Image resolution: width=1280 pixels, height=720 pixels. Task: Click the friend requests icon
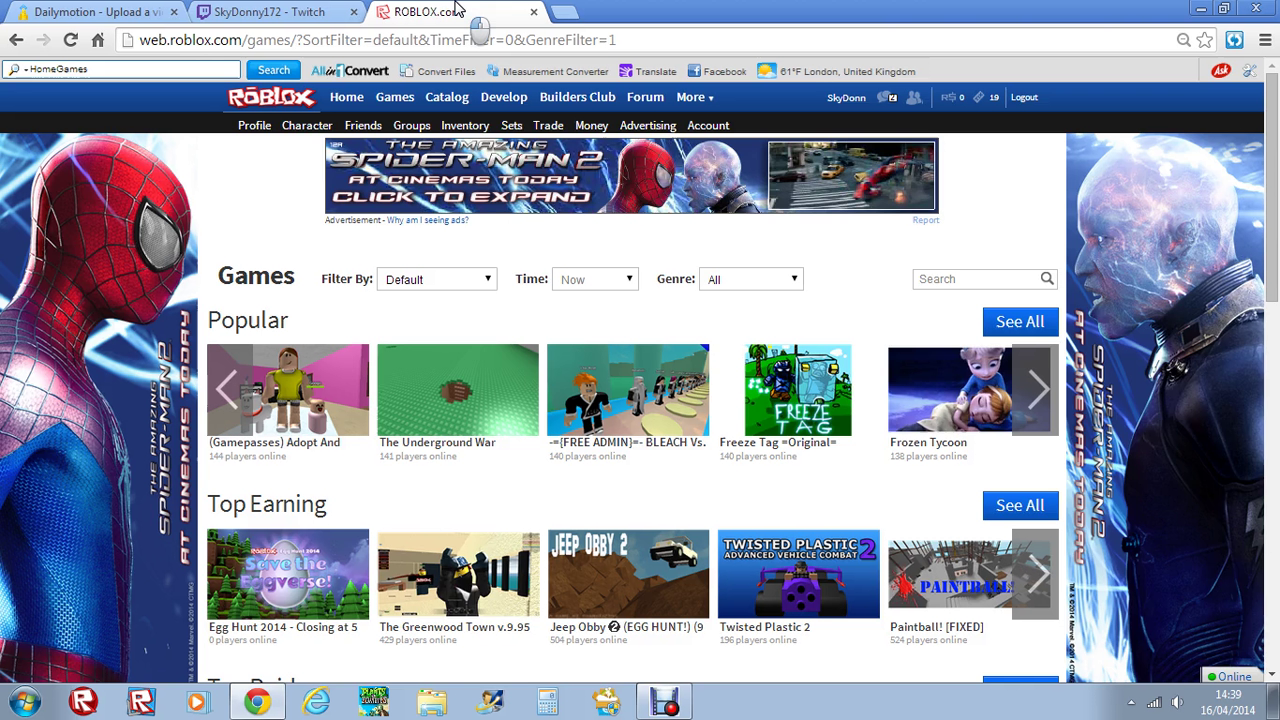914,97
